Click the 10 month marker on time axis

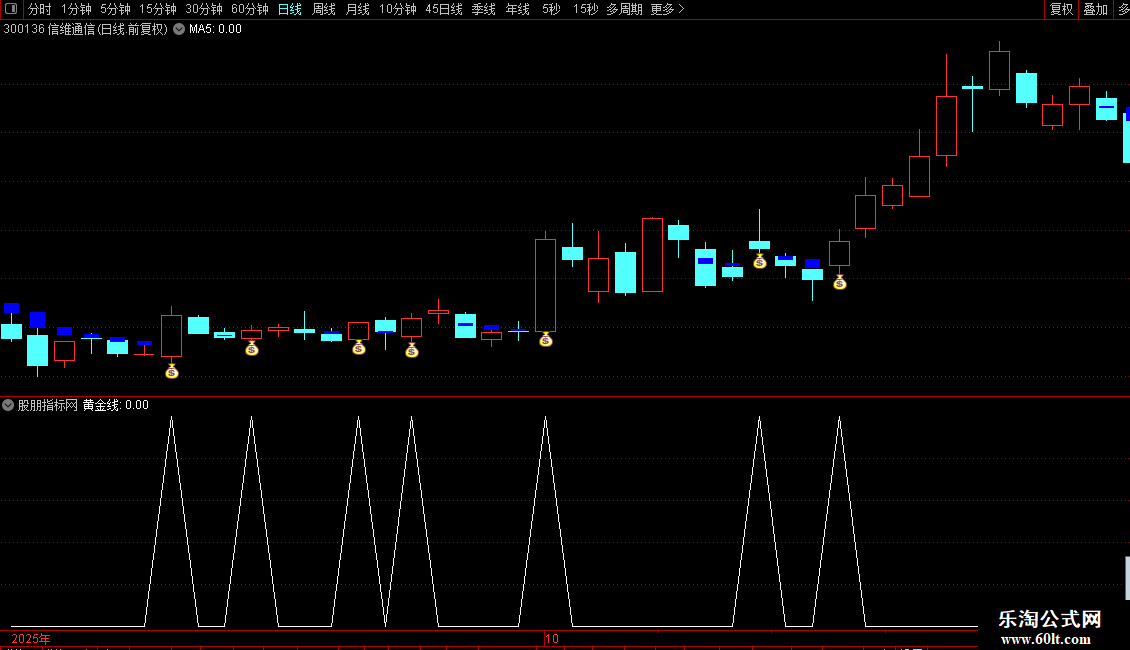tap(552, 639)
